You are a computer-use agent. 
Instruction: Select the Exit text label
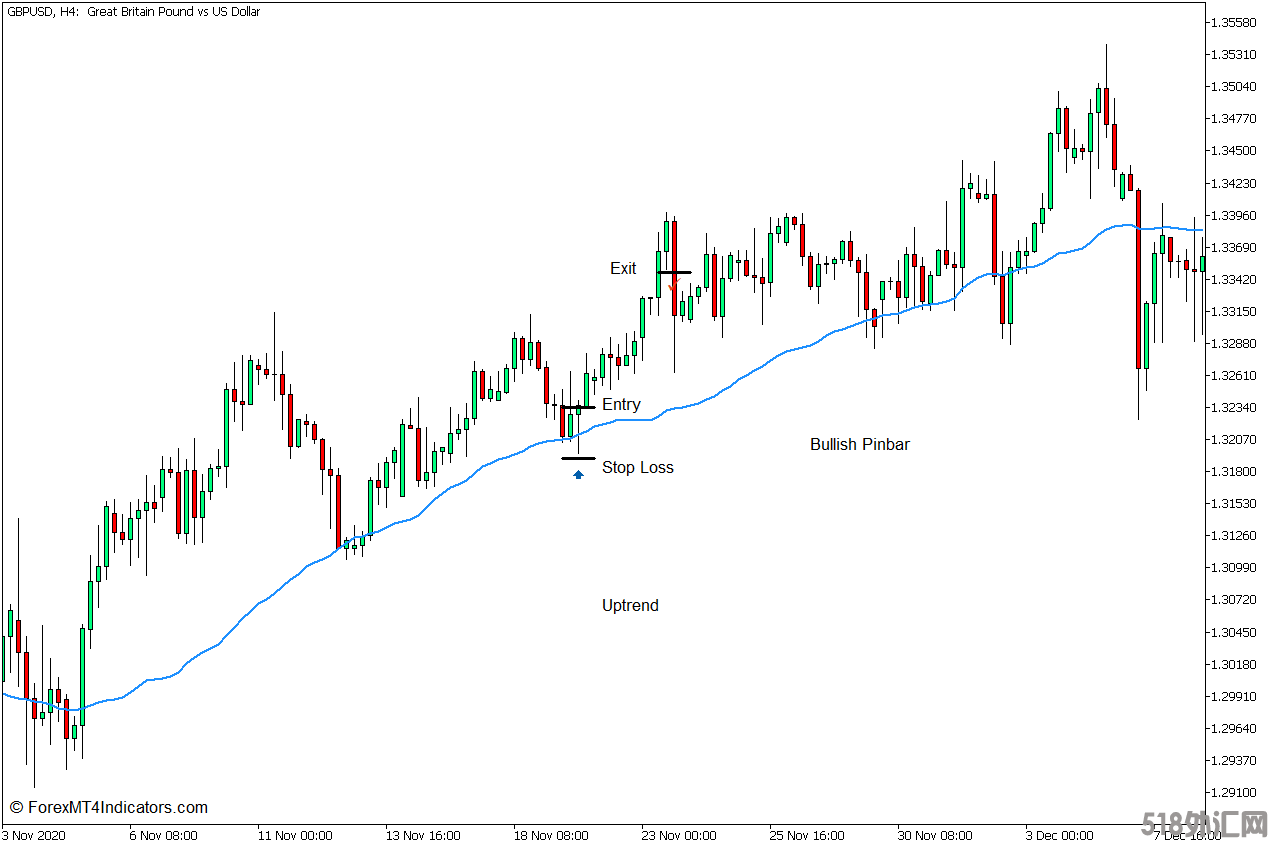point(623,269)
